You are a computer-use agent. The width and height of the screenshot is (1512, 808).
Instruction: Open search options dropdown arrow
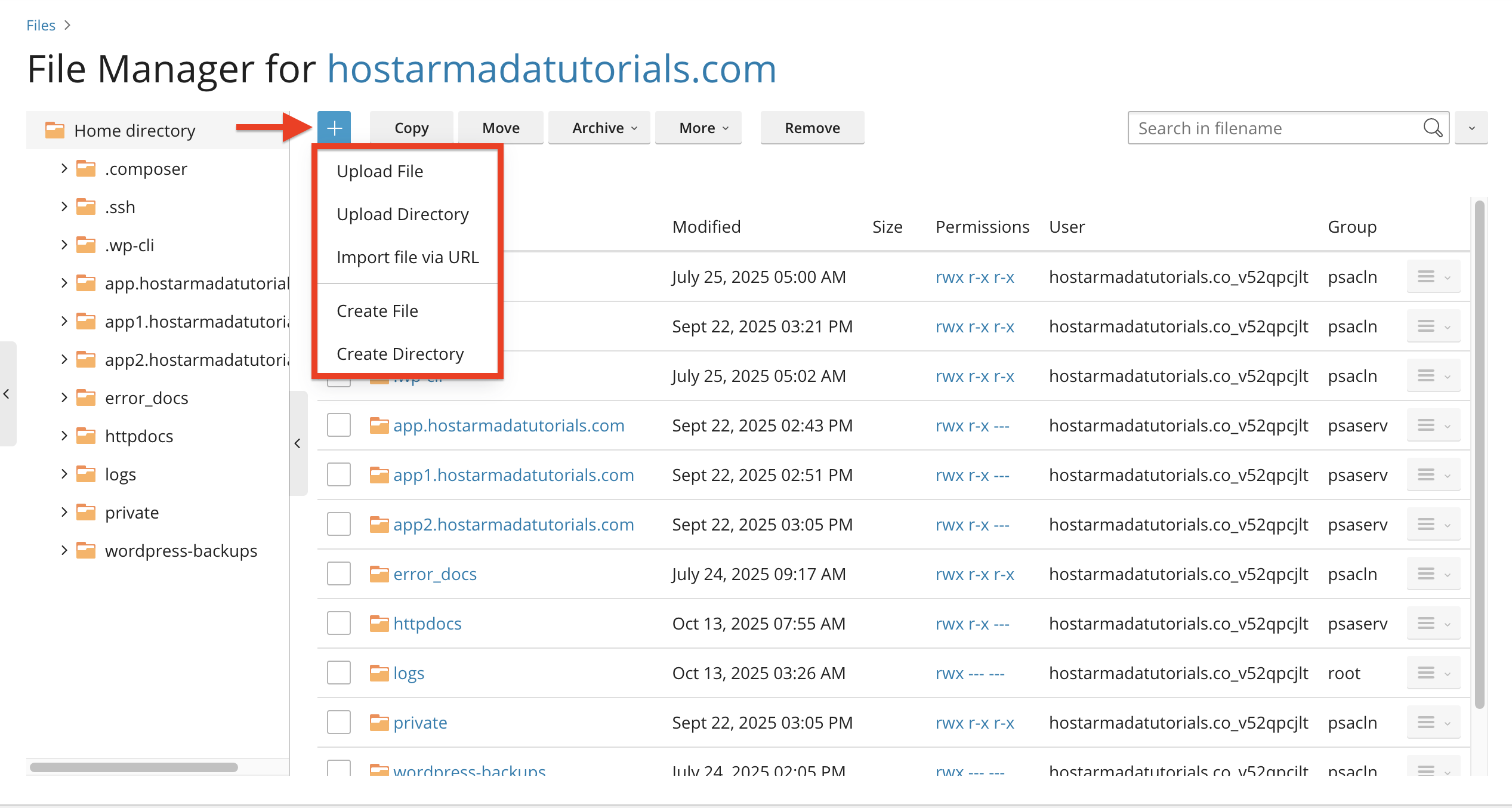(1471, 128)
